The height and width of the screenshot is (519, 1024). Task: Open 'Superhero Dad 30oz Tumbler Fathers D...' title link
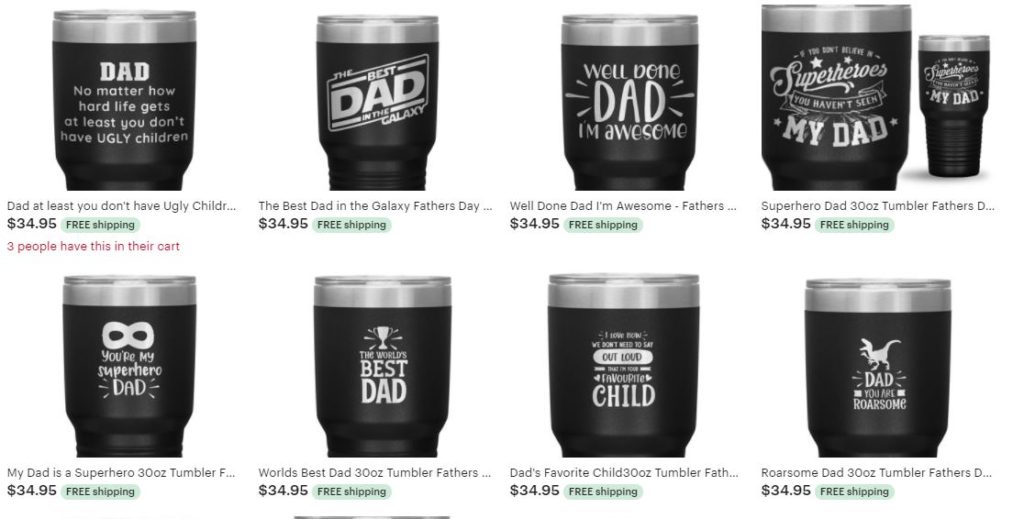point(877,206)
